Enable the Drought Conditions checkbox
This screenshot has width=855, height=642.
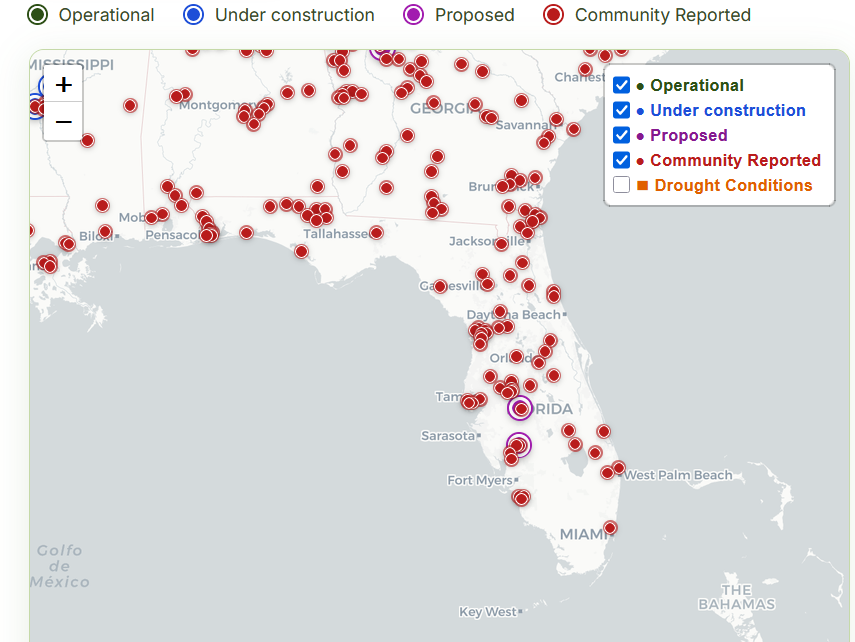click(x=621, y=185)
